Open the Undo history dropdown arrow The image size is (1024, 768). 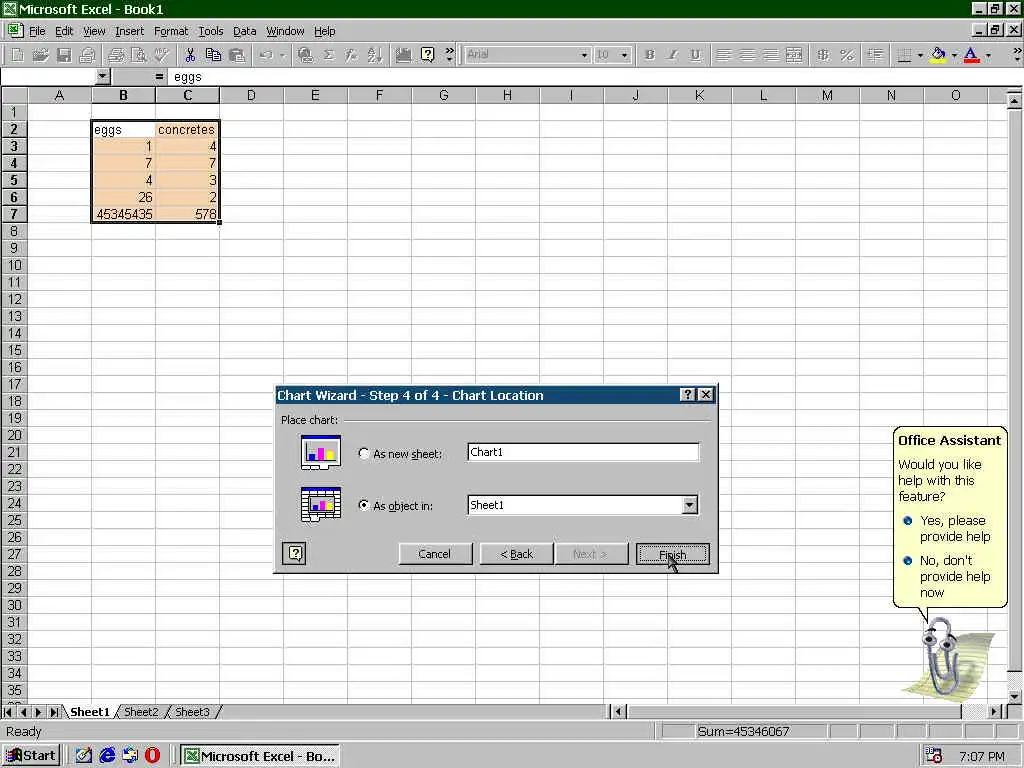point(282,56)
